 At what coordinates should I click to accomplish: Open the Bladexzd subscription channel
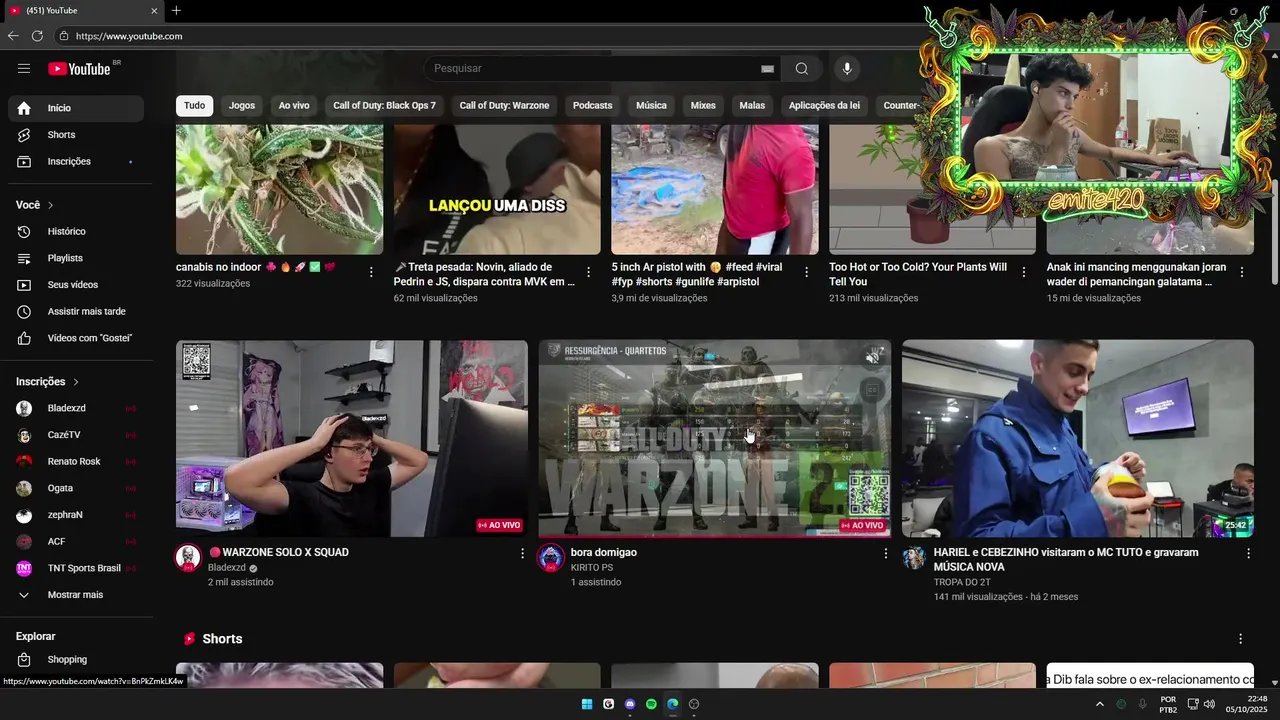76,408
